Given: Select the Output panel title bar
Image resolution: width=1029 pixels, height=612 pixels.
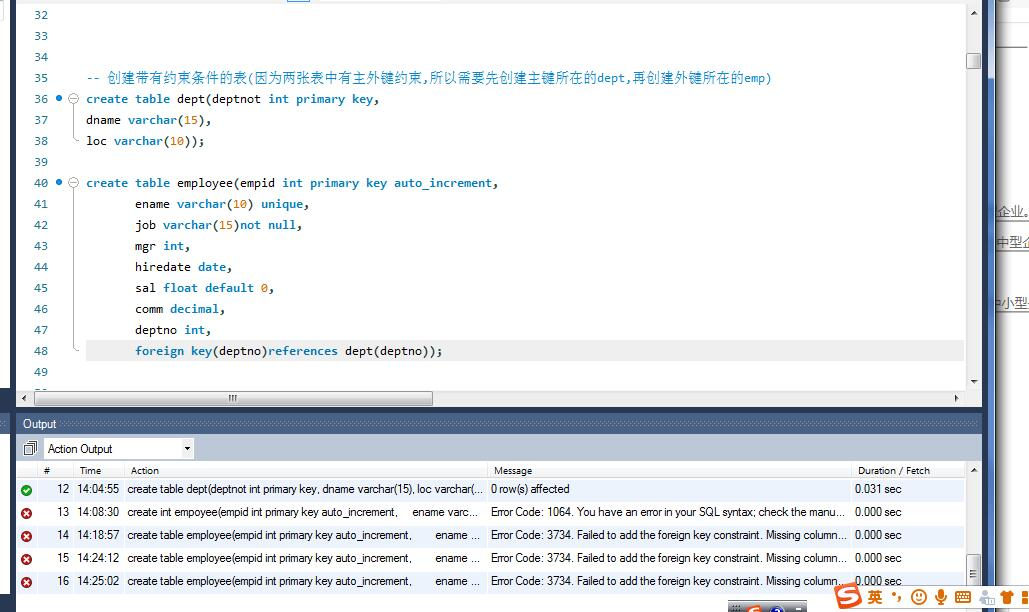Looking at the screenshot, I should point(499,424).
